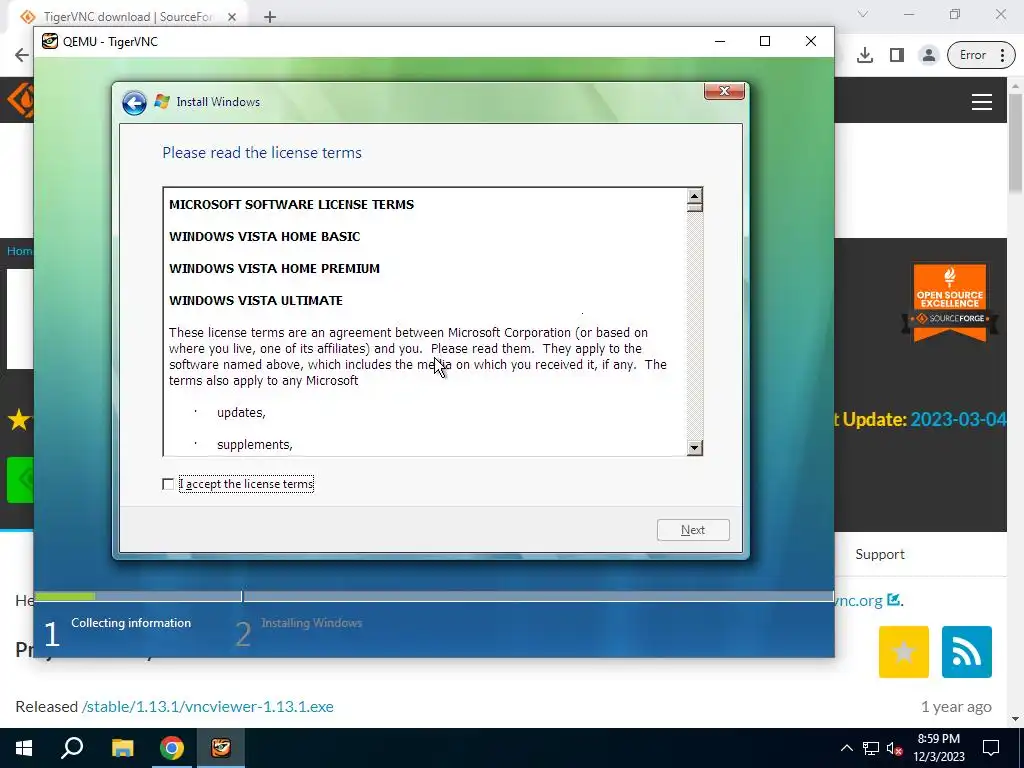Open taskbar clock showing 8:59 PM

938,748
